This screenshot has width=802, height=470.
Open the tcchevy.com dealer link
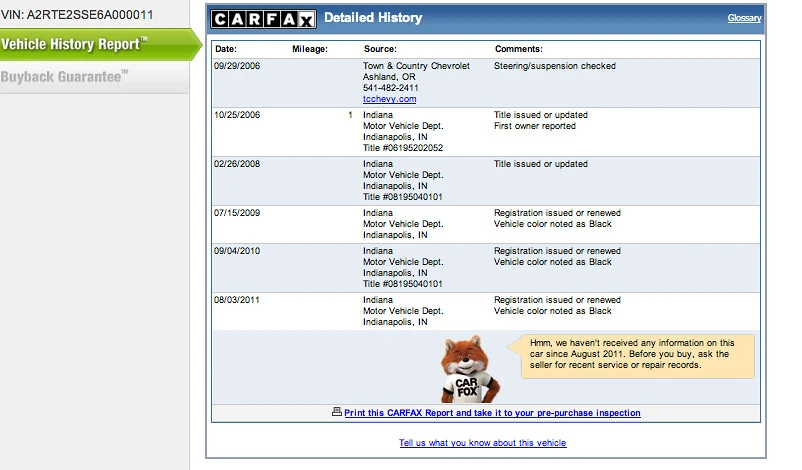click(389, 99)
